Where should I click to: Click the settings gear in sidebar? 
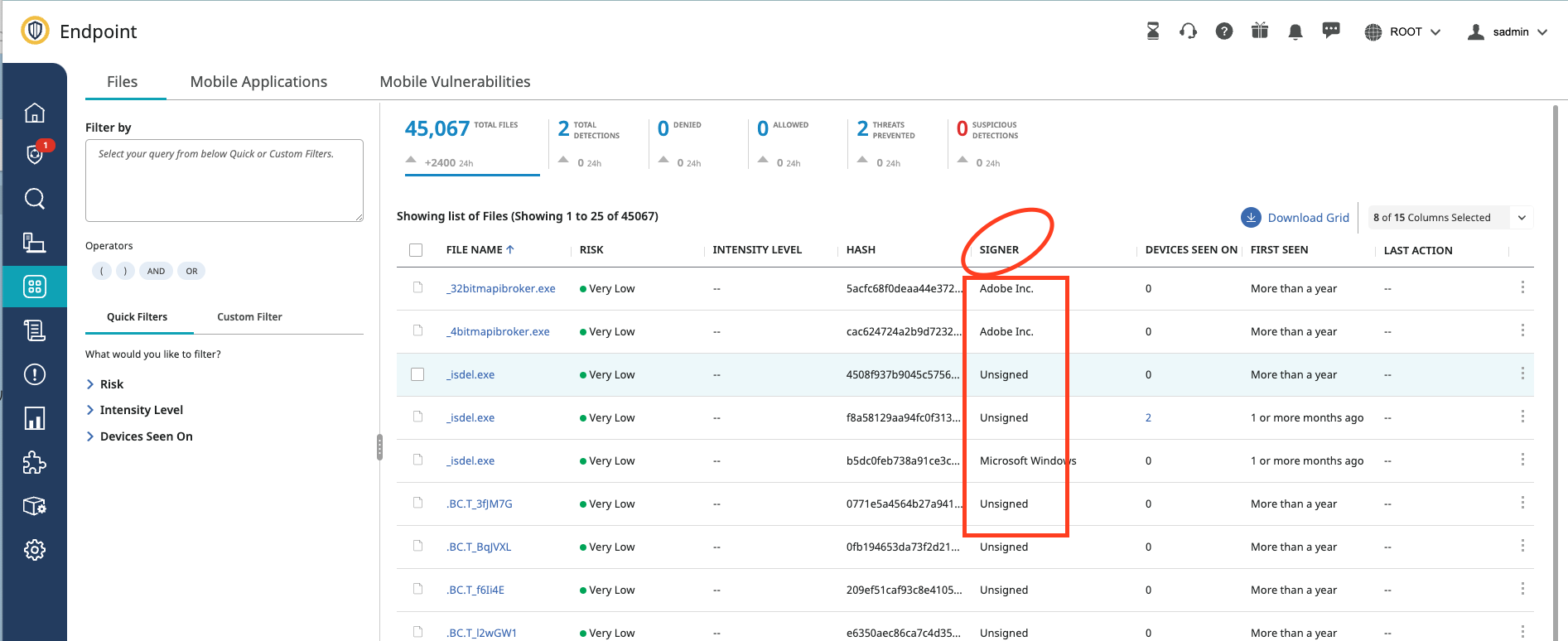tap(34, 550)
